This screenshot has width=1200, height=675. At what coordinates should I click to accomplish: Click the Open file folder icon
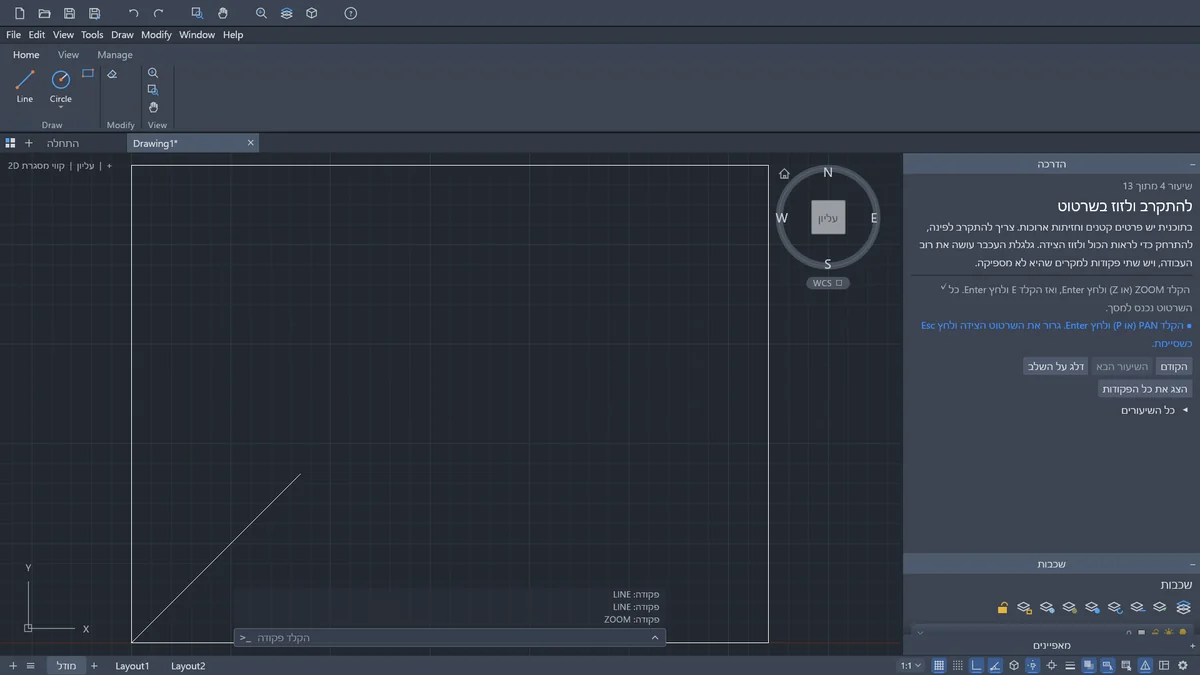44,13
